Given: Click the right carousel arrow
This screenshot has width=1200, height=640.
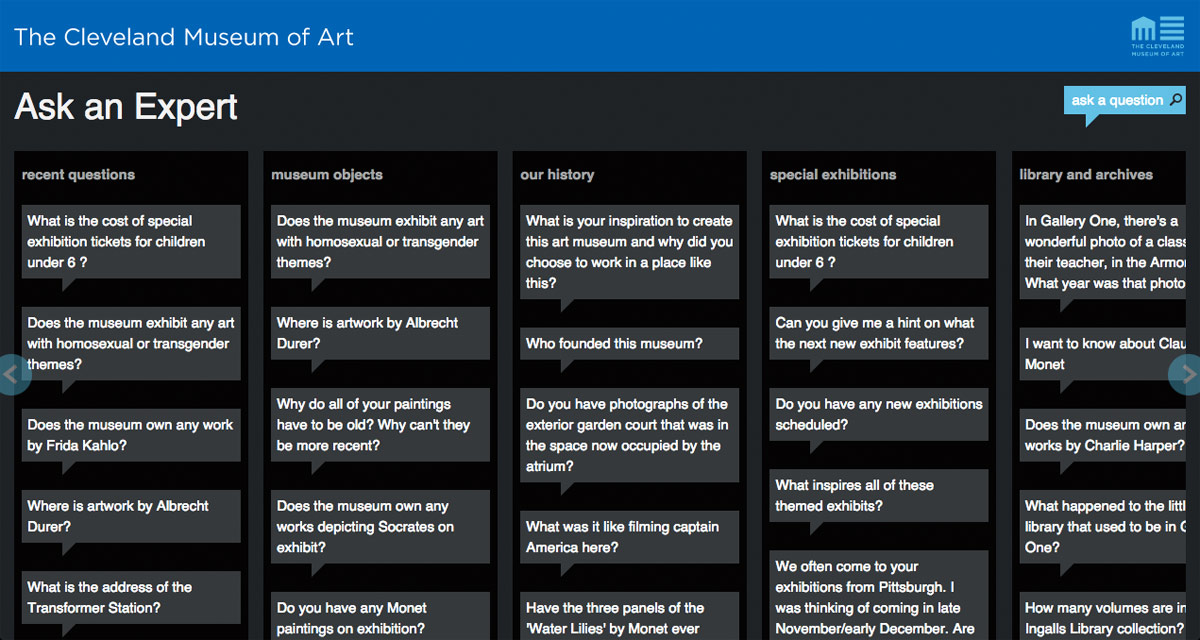Looking at the screenshot, I should pyautogui.click(x=1185, y=374).
